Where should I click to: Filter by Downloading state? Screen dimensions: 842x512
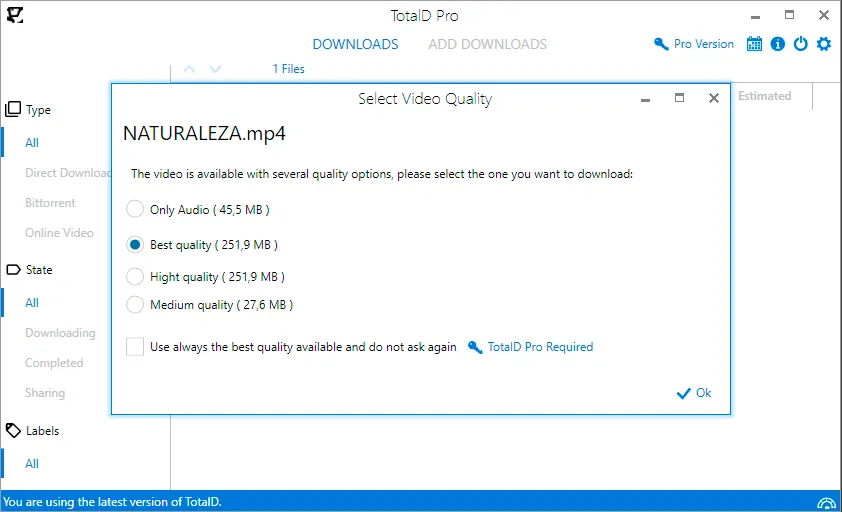tap(60, 333)
